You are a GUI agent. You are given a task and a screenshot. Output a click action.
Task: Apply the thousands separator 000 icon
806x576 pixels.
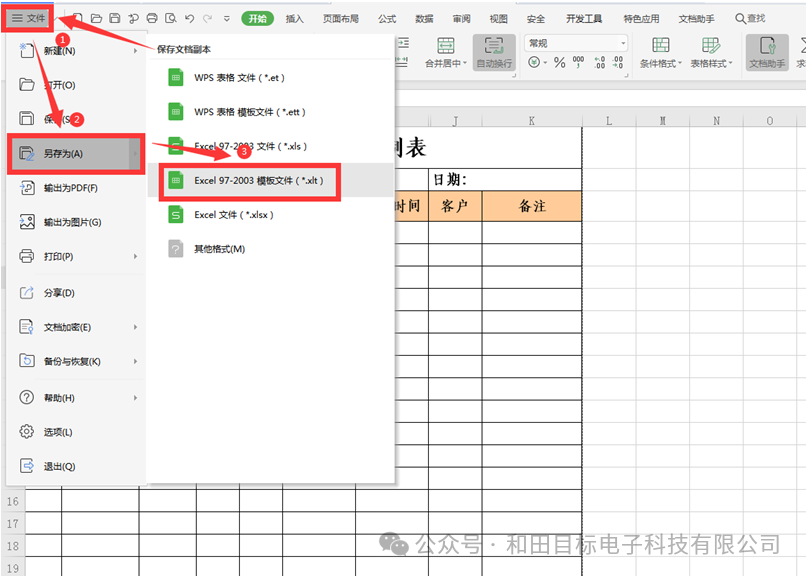point(578,62)
